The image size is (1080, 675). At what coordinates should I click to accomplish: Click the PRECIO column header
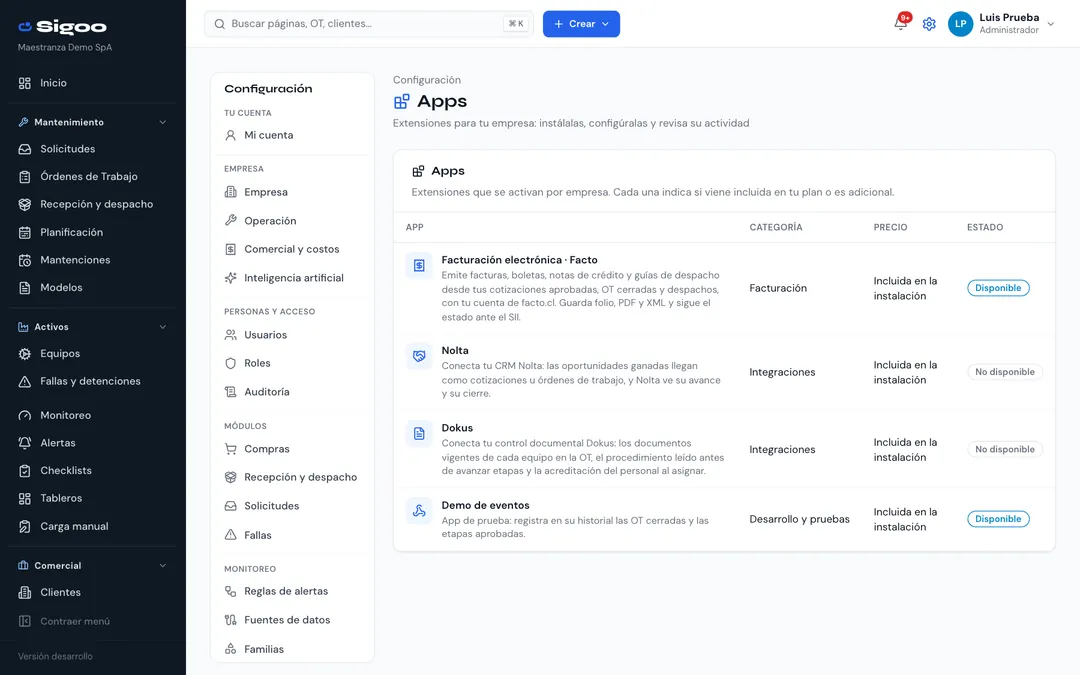click(x=891, y=227)
